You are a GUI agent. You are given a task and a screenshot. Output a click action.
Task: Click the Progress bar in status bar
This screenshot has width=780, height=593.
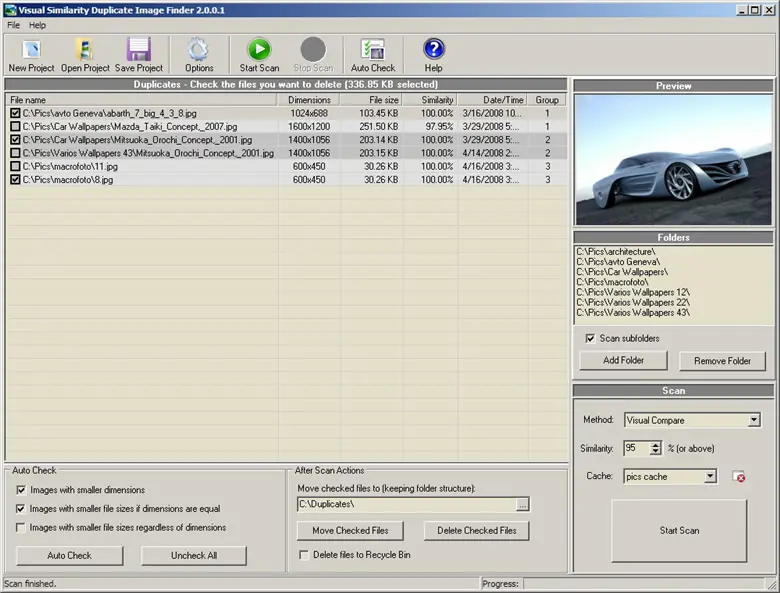pos(646,584)
